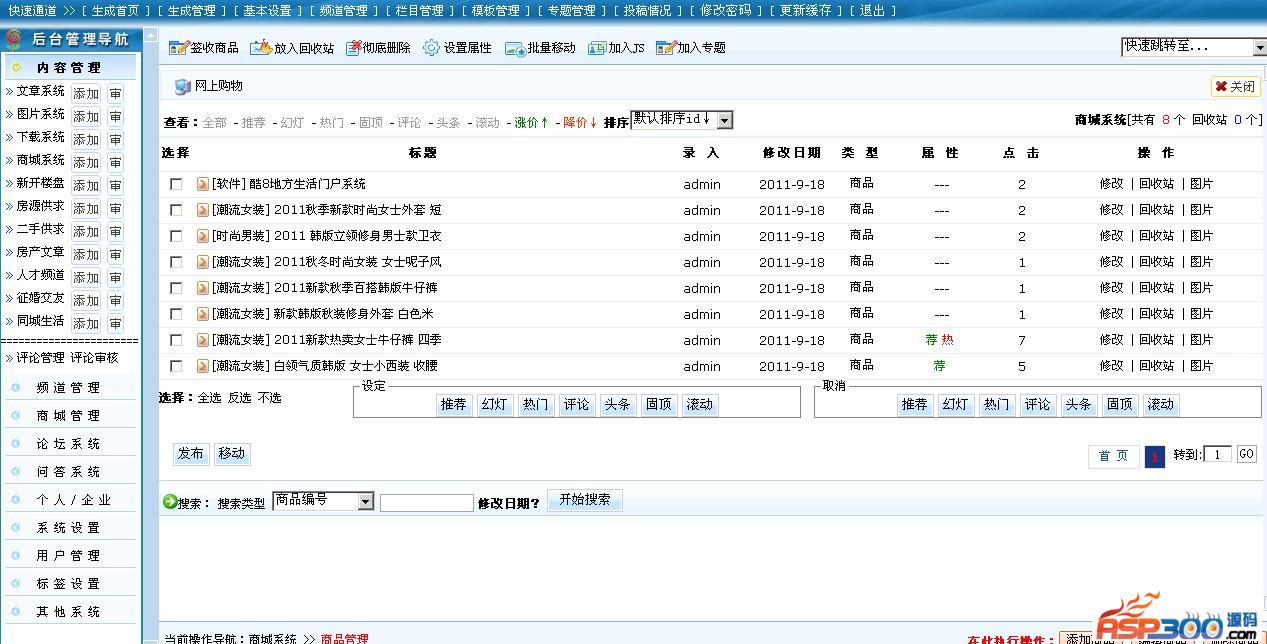Viewport: 1267px width, 644px height.
Task: Click the 开始搜索 button
Action: 585,500
